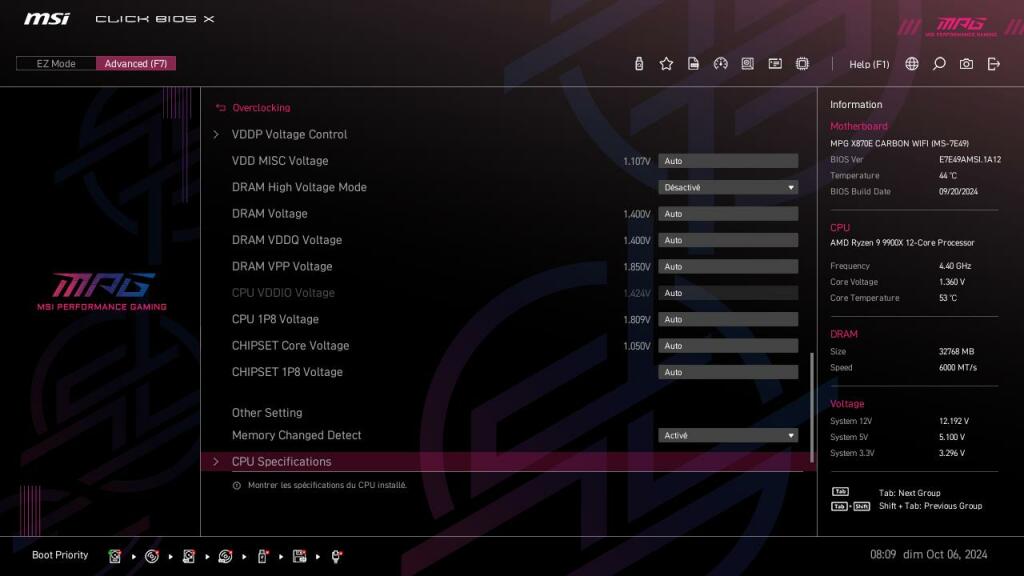Image resolution: width=1024 pixels, height=576 pixels.
Task: Exit BIOS using the exit door icon
Action: pyautogui.click(x=992, y=63)
